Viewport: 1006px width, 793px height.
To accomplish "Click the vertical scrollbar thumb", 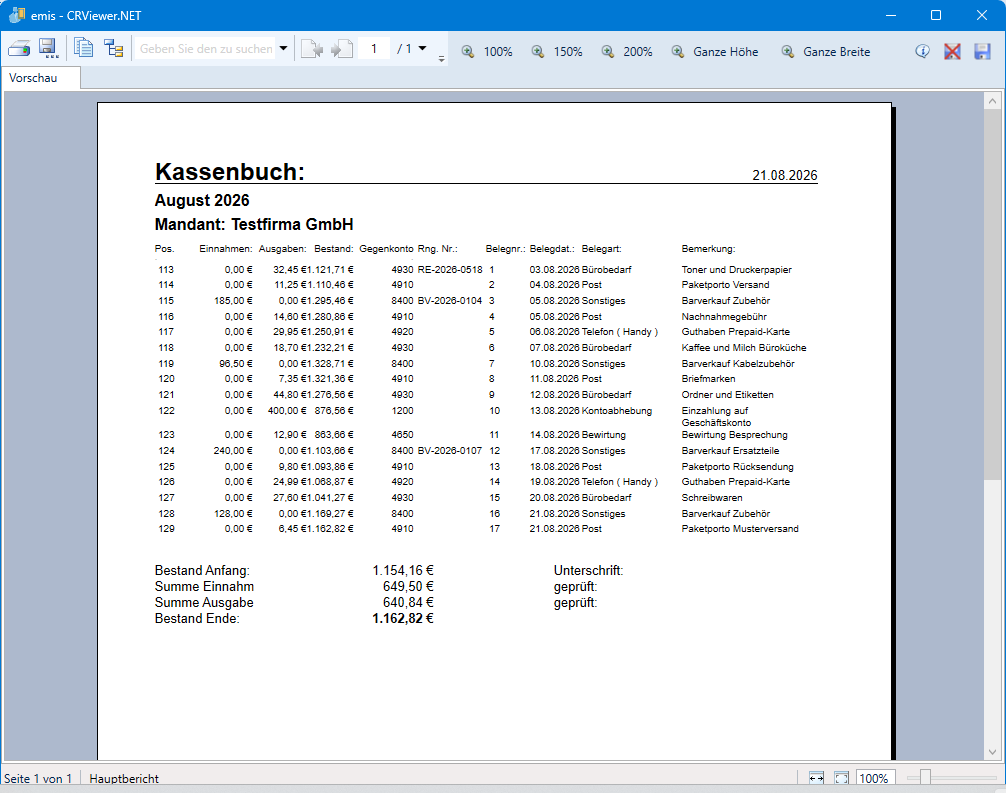I will (992, 294).
